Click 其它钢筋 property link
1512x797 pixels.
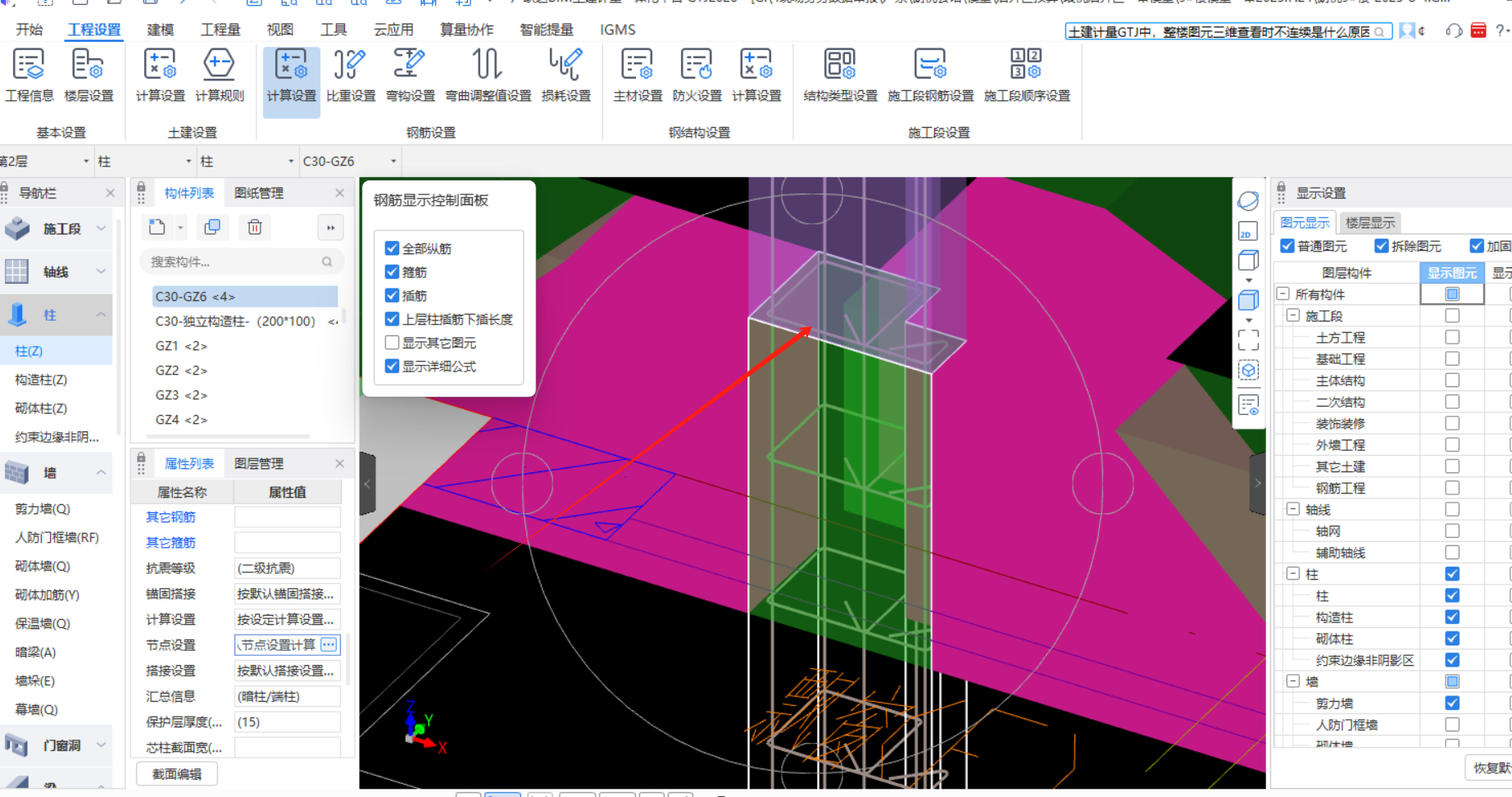[170, 517]
